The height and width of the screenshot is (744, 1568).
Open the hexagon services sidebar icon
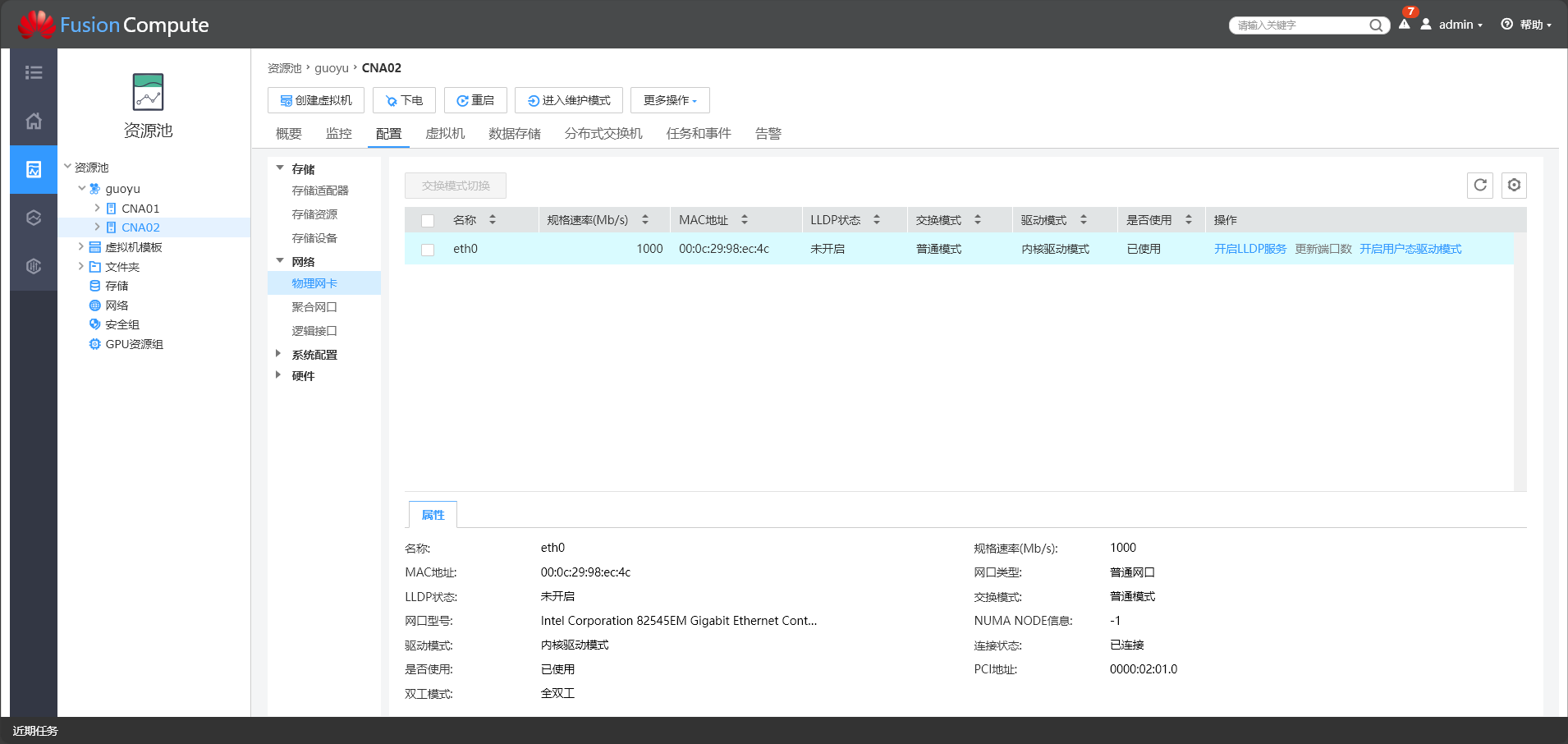click(34, 218)
